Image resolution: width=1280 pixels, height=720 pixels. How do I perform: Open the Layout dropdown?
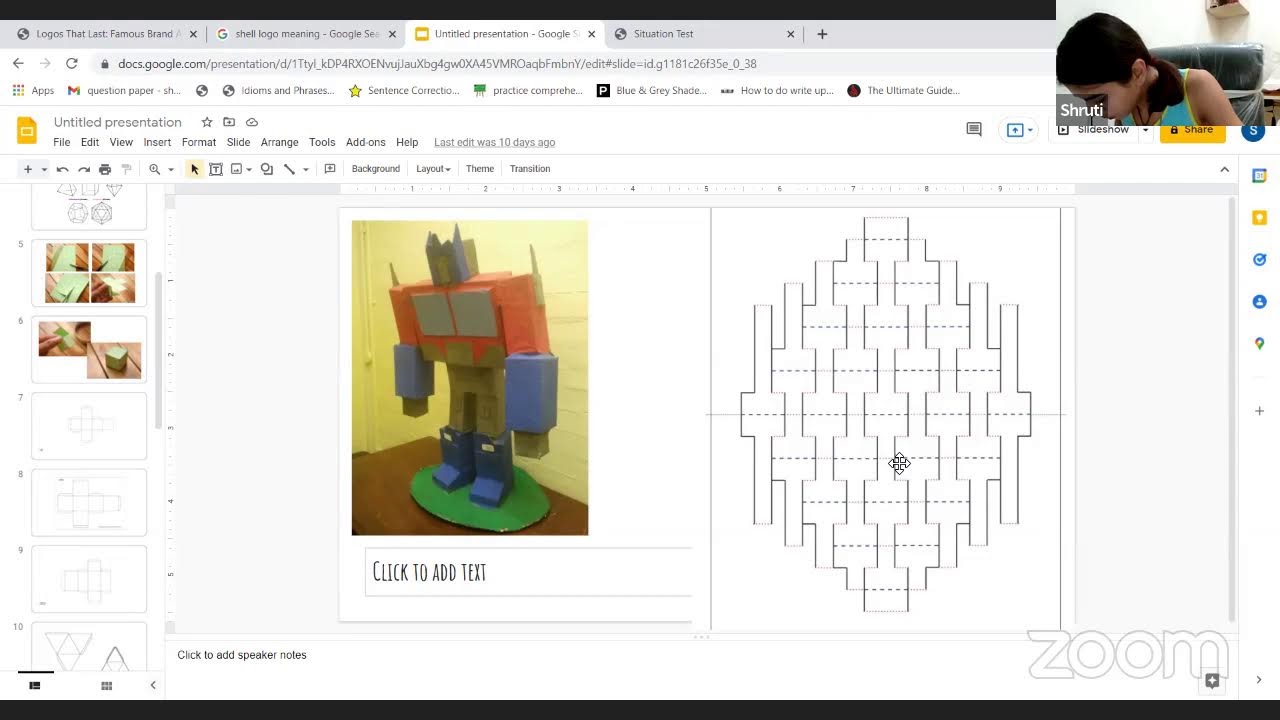(433, 169)
